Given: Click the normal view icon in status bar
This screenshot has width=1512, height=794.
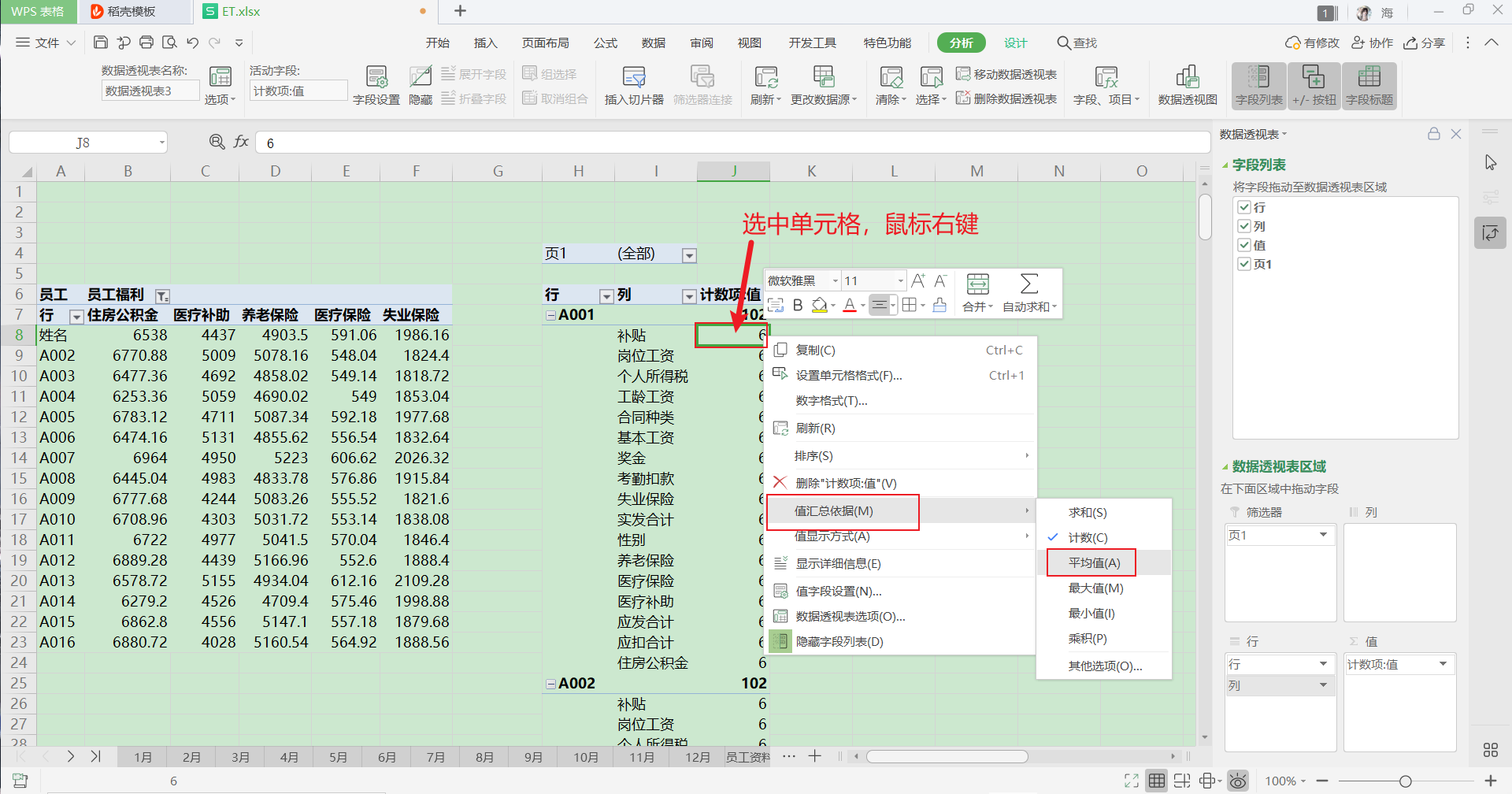Looking at the screenshot, I should click(1157, 781).
